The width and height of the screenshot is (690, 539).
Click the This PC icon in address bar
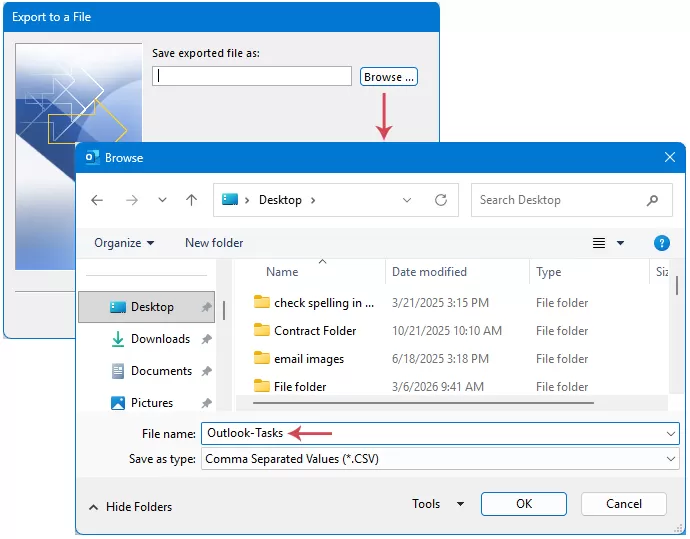[230, 200]
